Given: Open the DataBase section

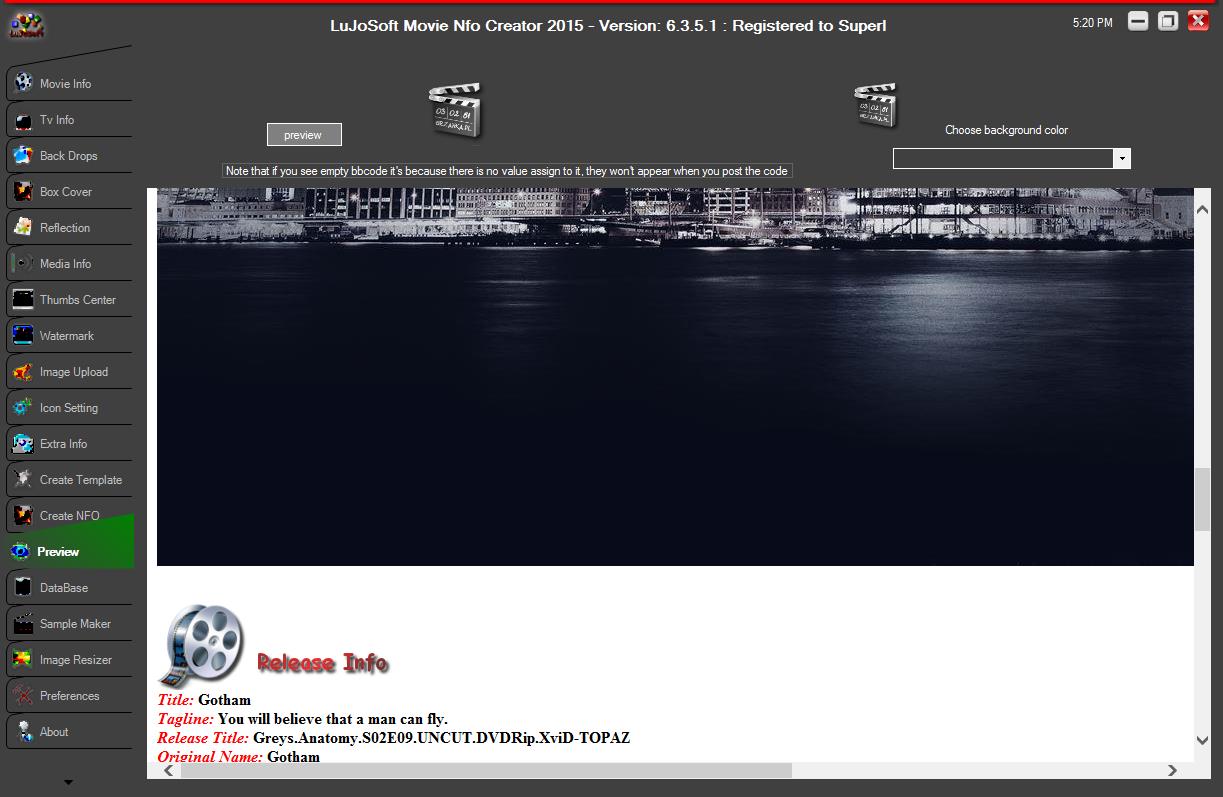Looking at the screenshot, I should point(68,588).
